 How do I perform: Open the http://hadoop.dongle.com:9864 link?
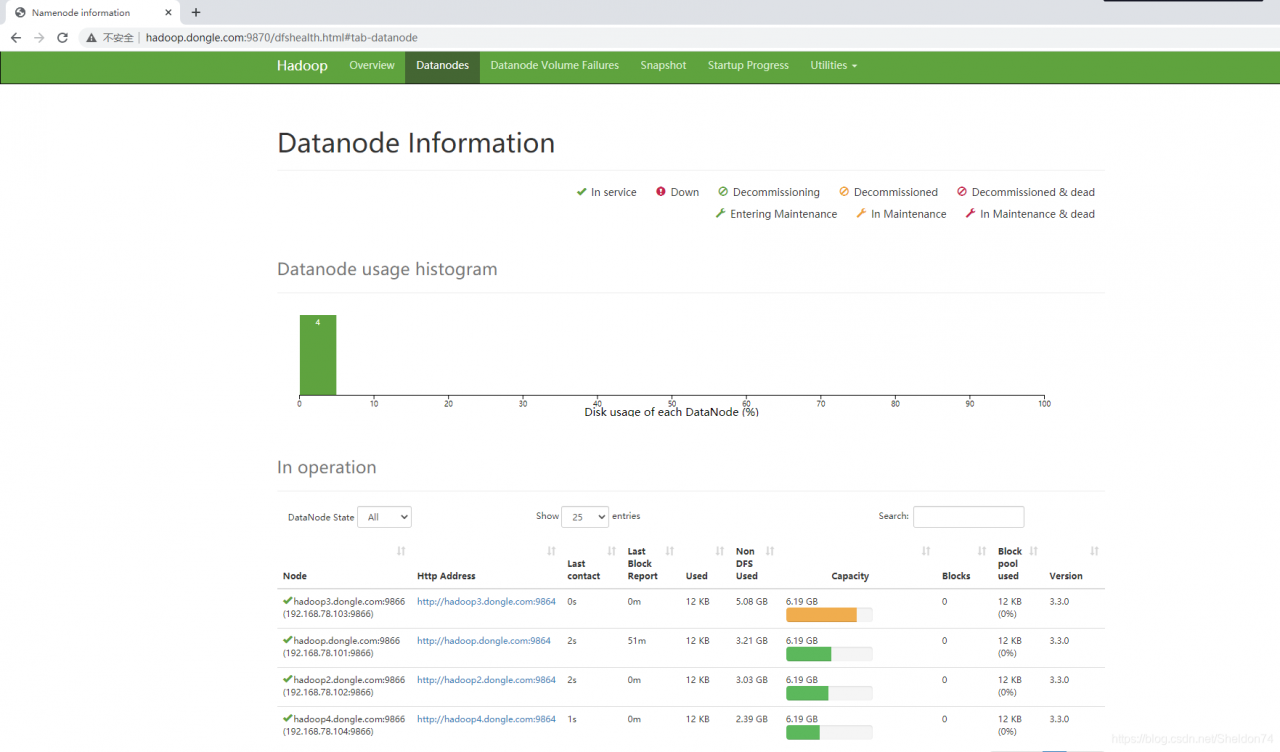(x=484, y=641)
